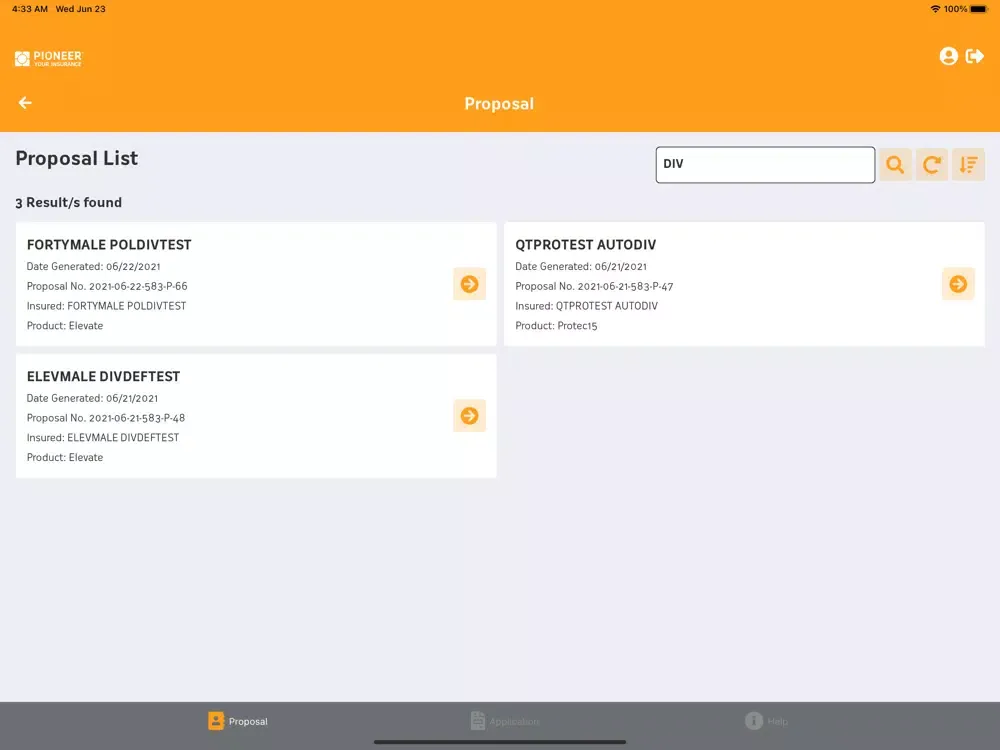The image size is (1000, 750).
Task: Click Product: Elevate in FORTYMALE card
Action: click(x=65, y=326)
